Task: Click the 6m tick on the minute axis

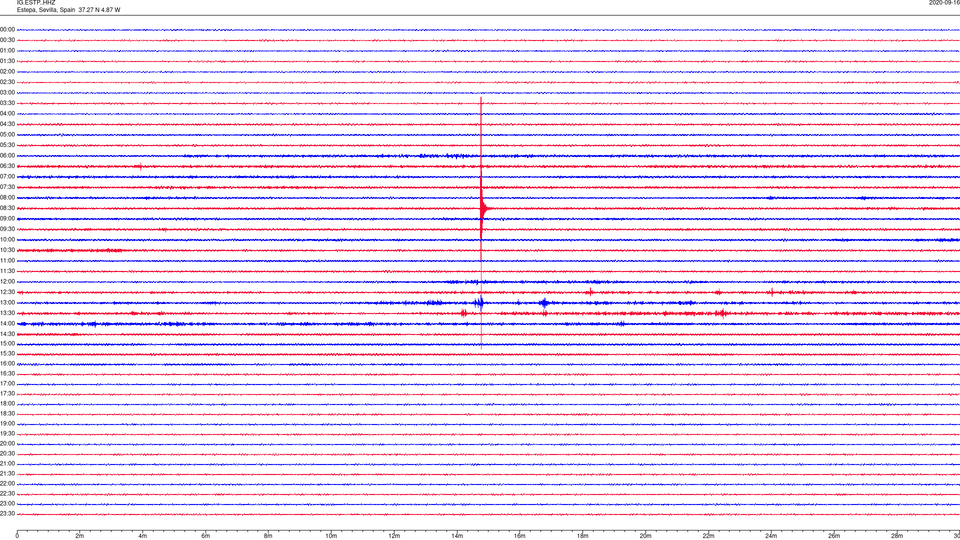Action: (x=205, y=536)
